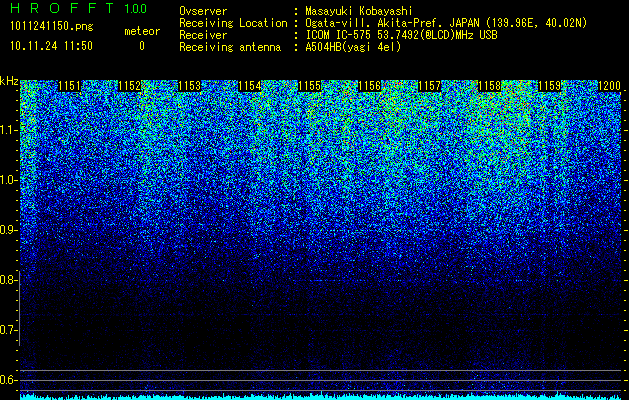Click the 1155 time marker label
The width and height of the screenshot is (629, 400).
click(x=310, y=86)
